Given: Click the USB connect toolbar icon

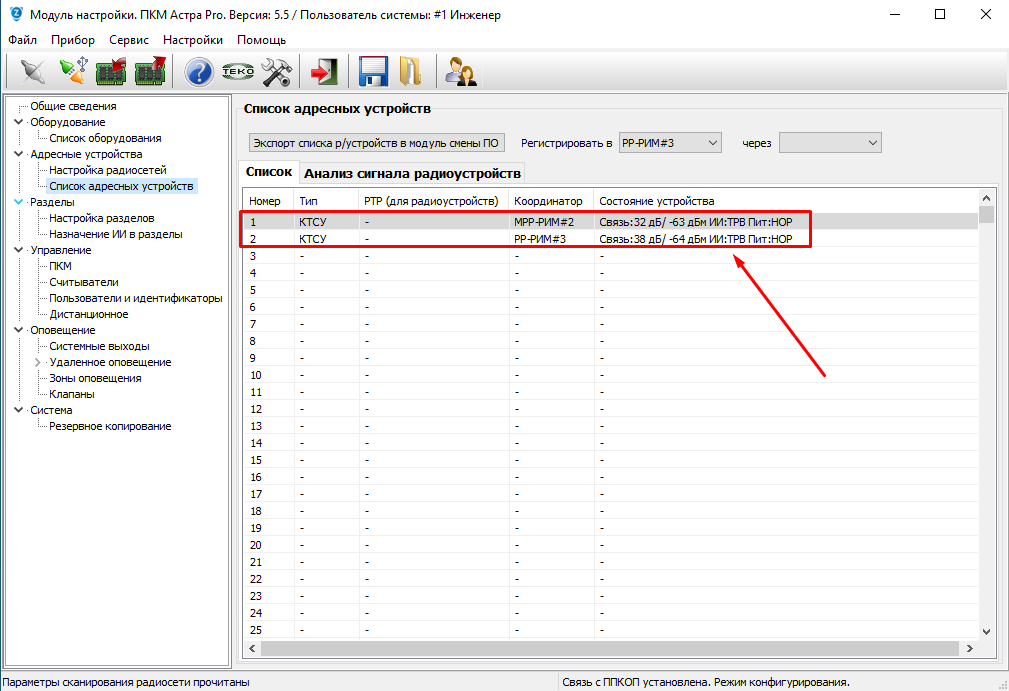Looking at the screenshot, I should click(x=73, y=72).
